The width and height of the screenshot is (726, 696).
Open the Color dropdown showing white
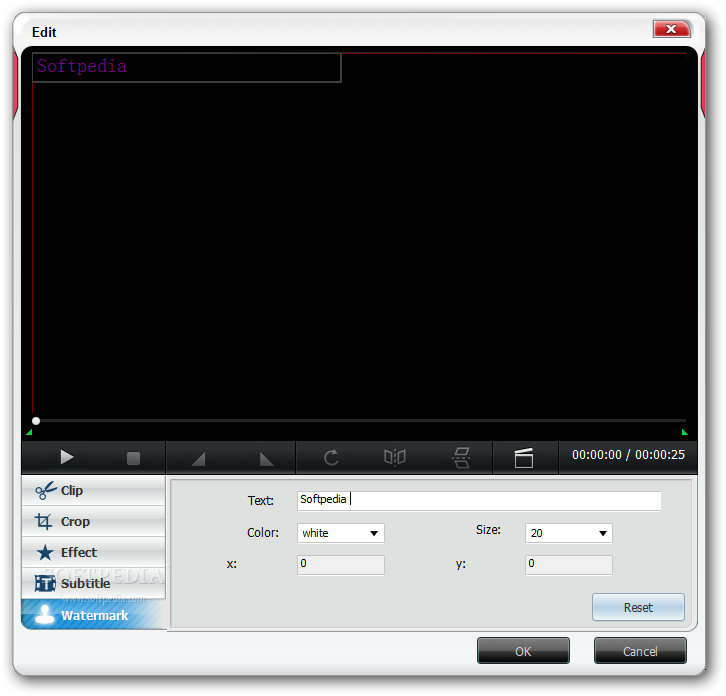tap(340, 533)
